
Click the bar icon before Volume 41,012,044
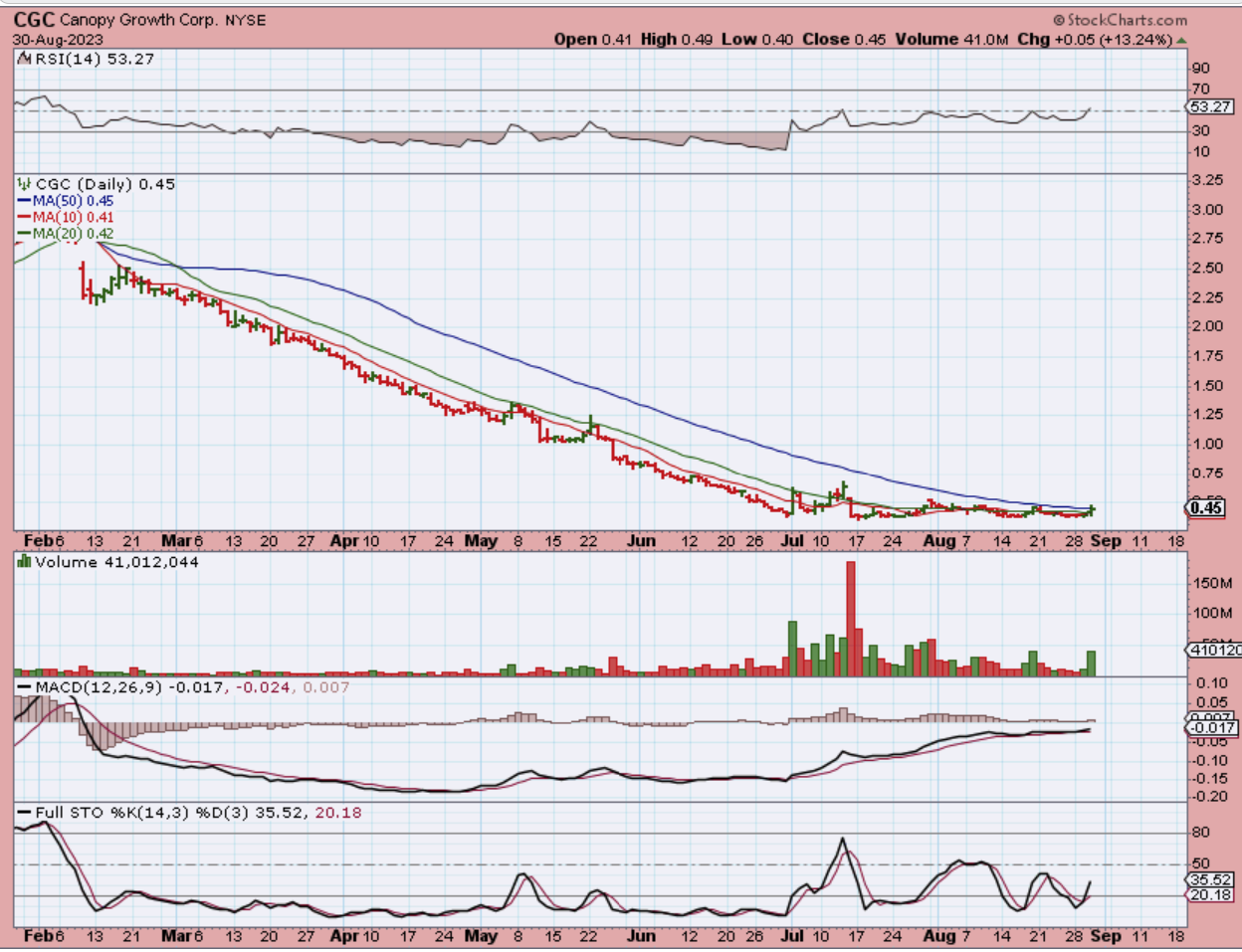tap(24, 562)
